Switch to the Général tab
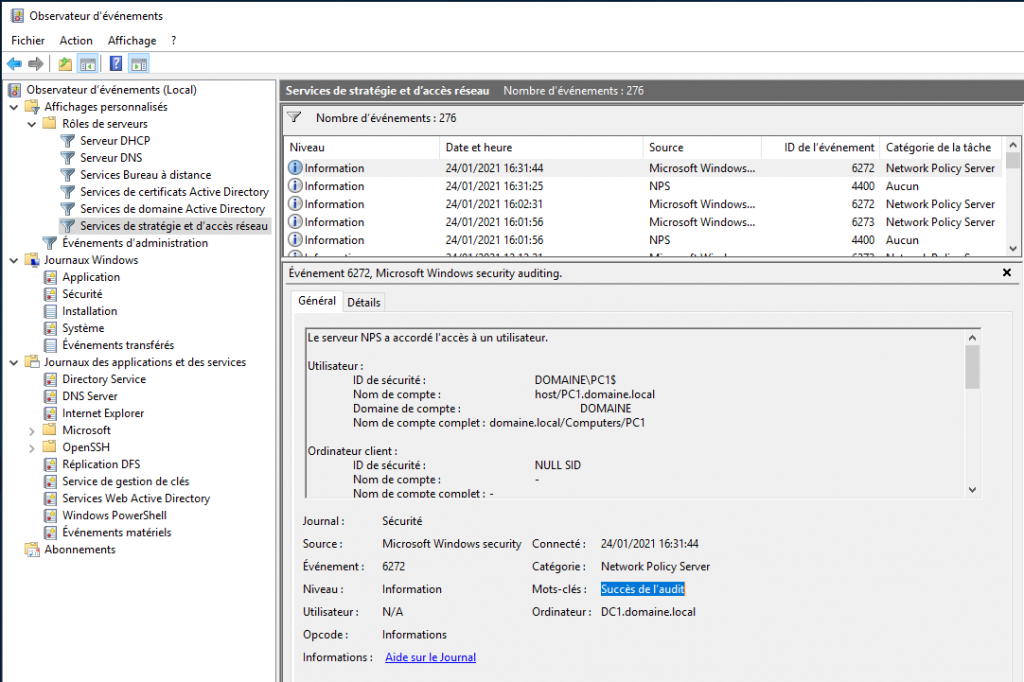Screen dimensions: 1024x682 (x=317, y=300)
